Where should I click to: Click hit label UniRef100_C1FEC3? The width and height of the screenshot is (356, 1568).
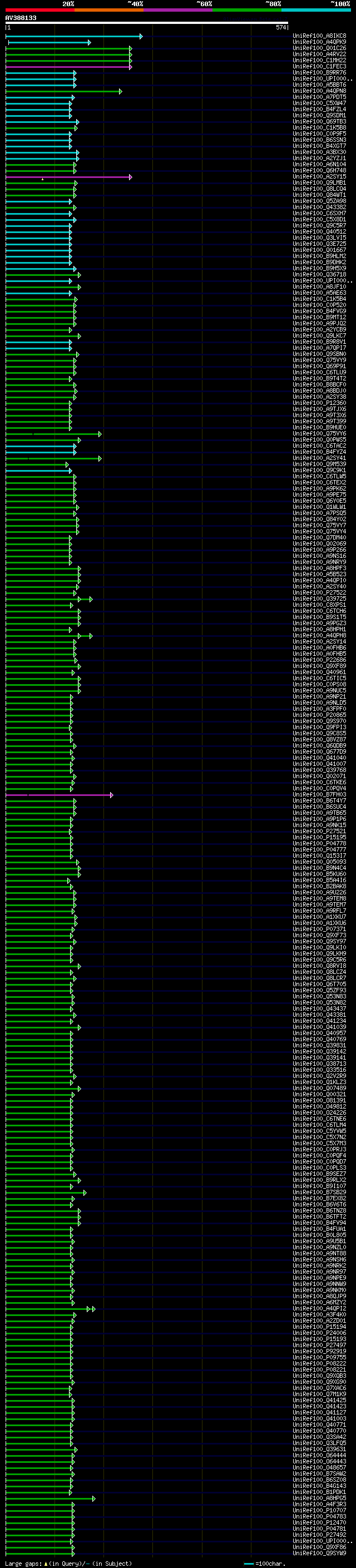coord(319,66)
